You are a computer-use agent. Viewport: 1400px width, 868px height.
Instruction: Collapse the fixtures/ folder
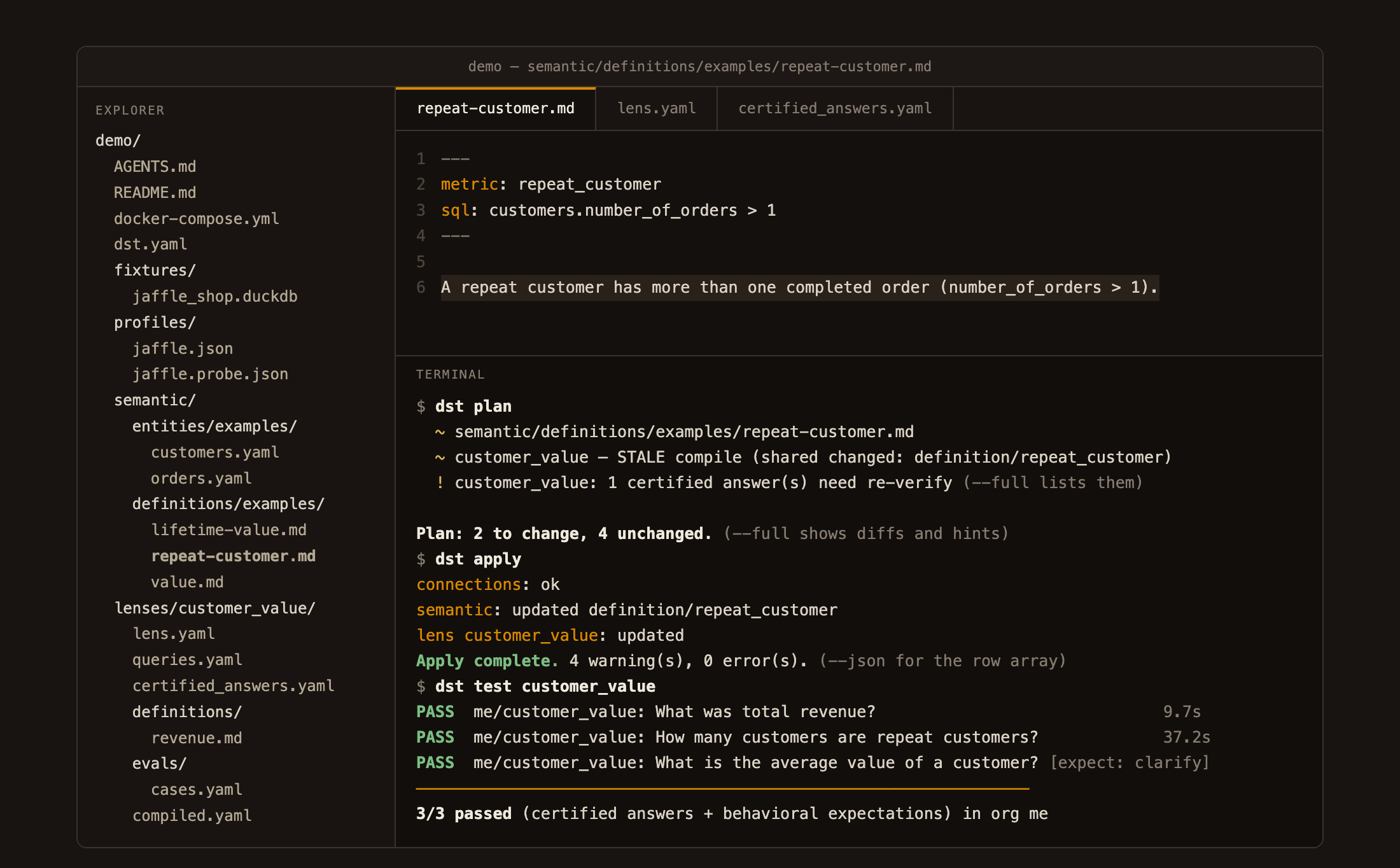155,270
